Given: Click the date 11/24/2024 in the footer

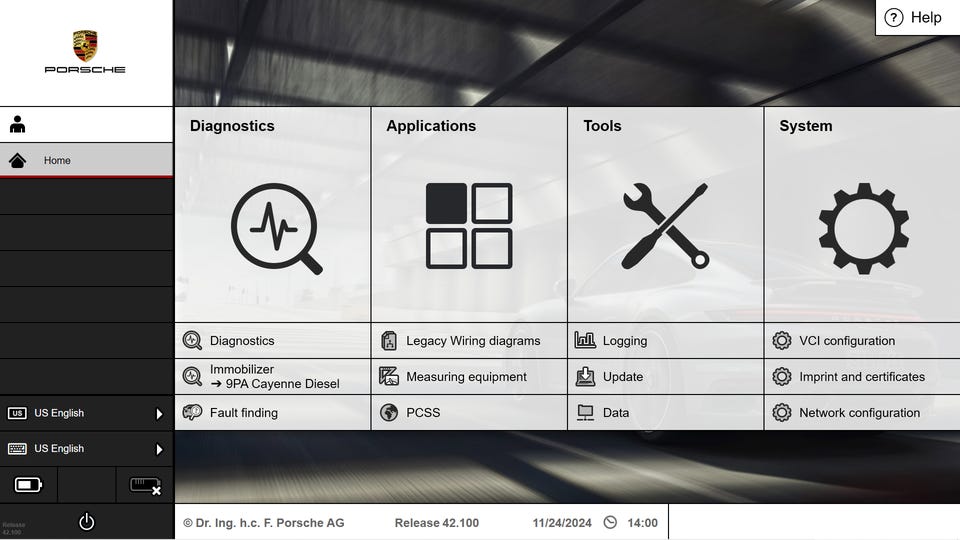Looking at the screenshot, I should [562, 523].
